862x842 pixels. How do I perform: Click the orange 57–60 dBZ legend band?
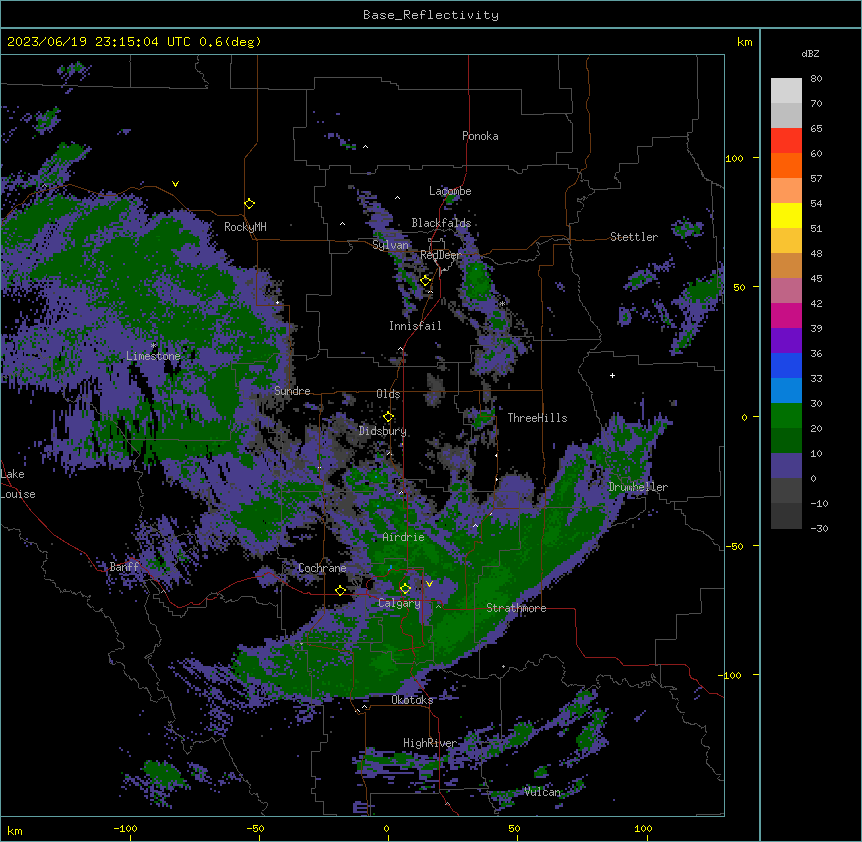tap(786, 165)
